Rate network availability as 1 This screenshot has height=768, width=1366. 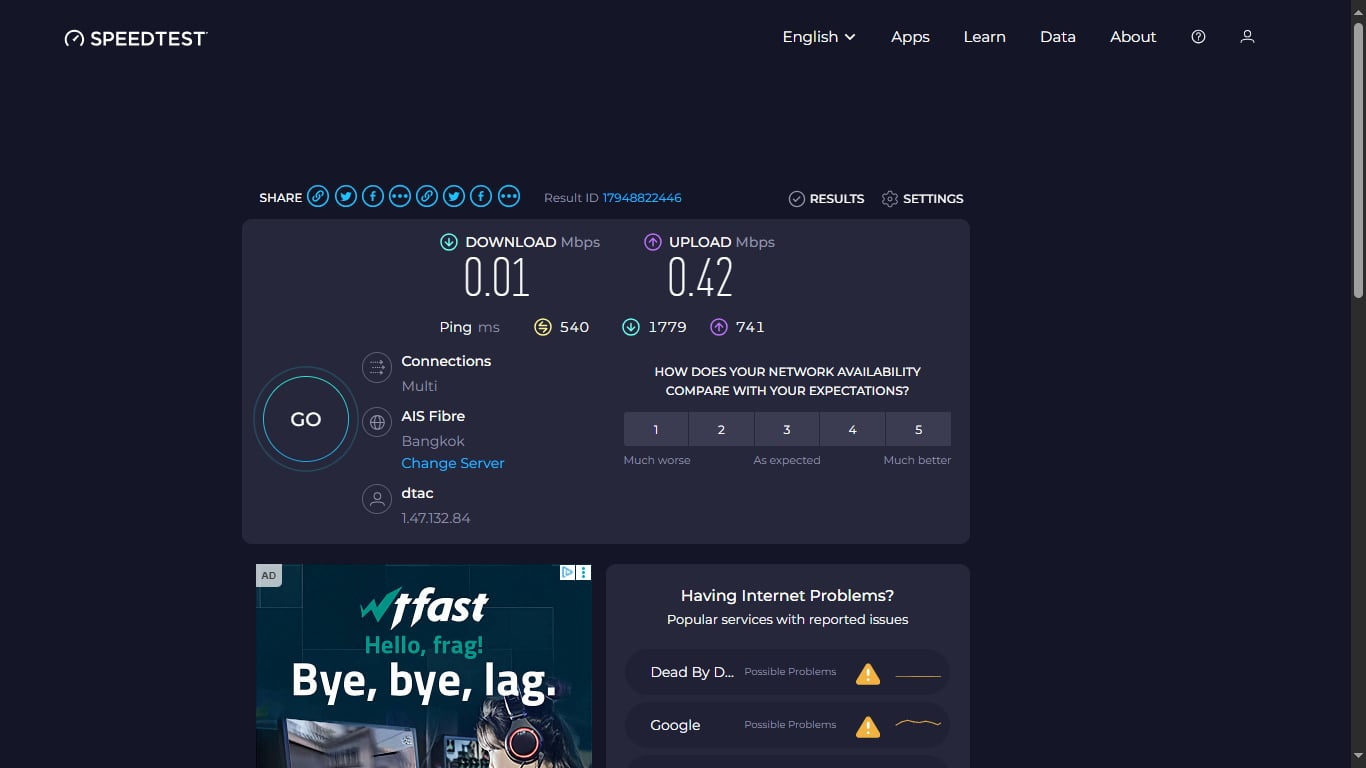pyautogui.click(x=656, y=429)
